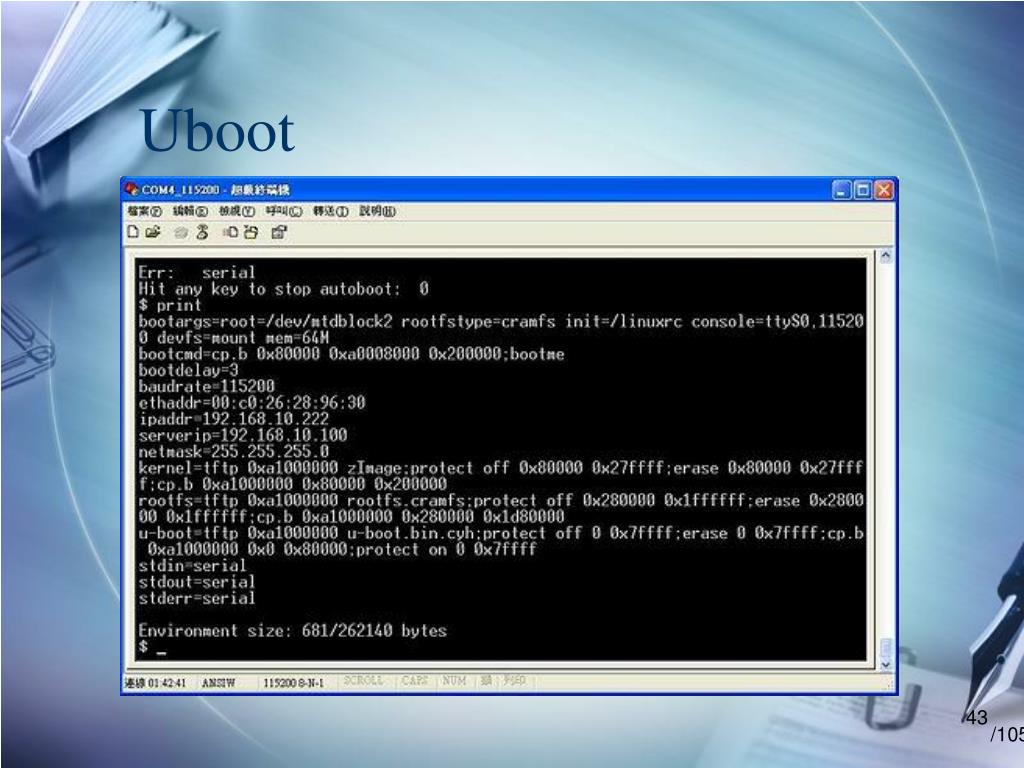Image resolution: width=1024 pixels, height=768 pixels.
Task: Click the 列印 print echo status indicator
Action: click(514, 680)
